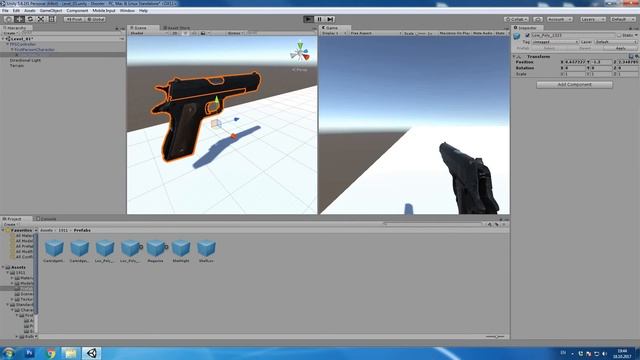Click the cloud services icon
Viewport: 640px width, 360px height.
tap(538, 19)
